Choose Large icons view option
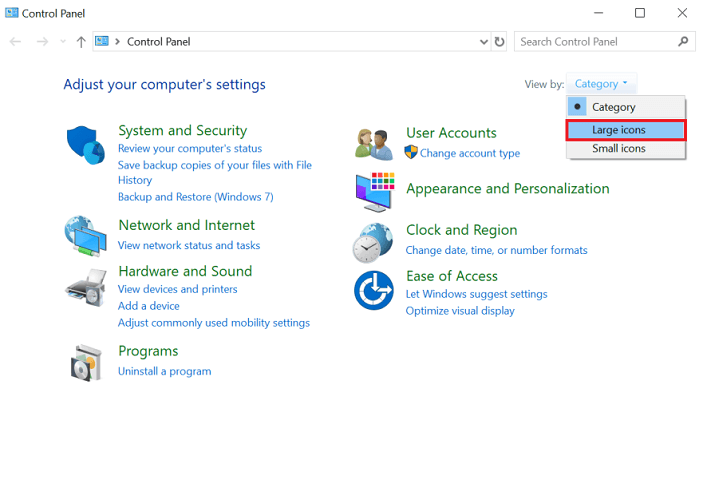 (626, 130)
